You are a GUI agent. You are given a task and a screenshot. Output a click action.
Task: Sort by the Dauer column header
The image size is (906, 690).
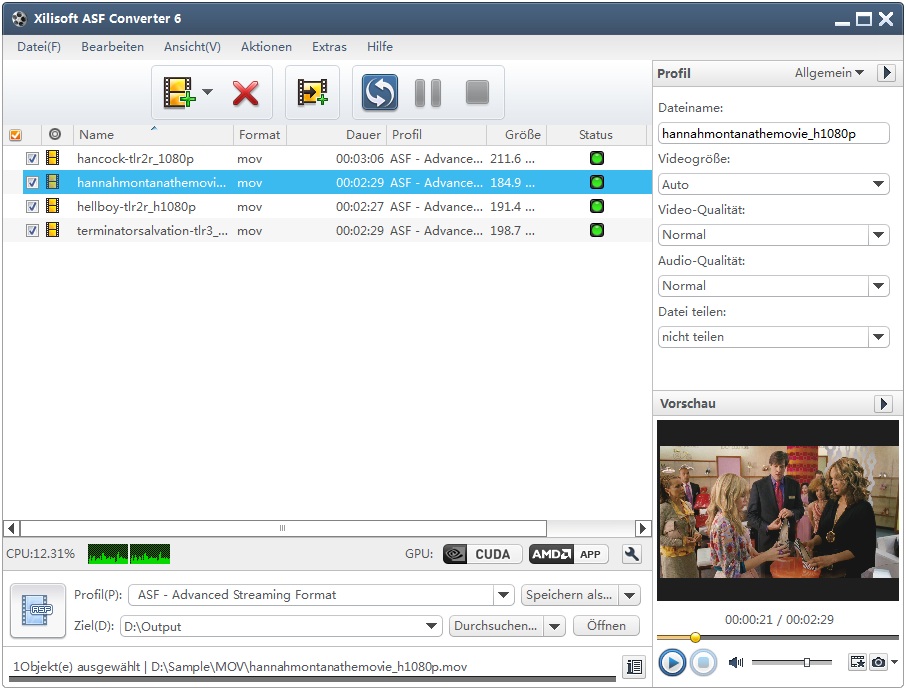pyautogui.click(x=336, y=135)
